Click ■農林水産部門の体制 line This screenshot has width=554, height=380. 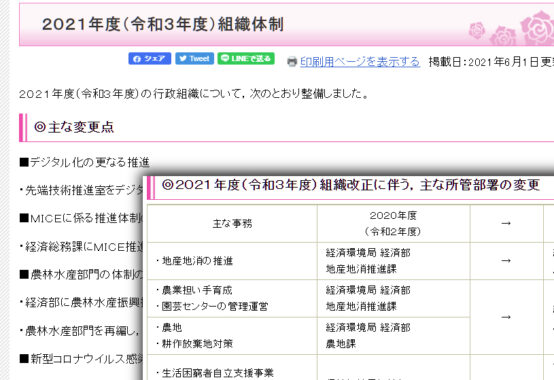(x=81, y=274)
